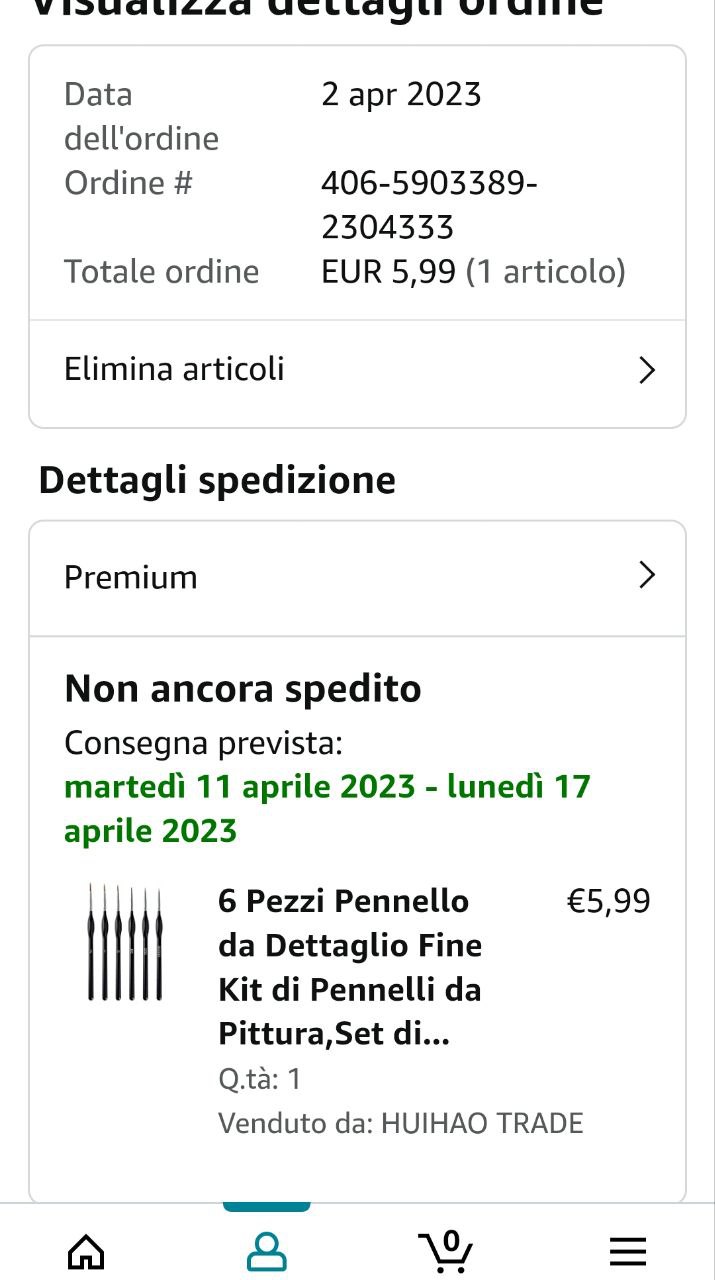Open the hamburger menu icon
Screen dimensions: 715x1280
(627, 1251)
